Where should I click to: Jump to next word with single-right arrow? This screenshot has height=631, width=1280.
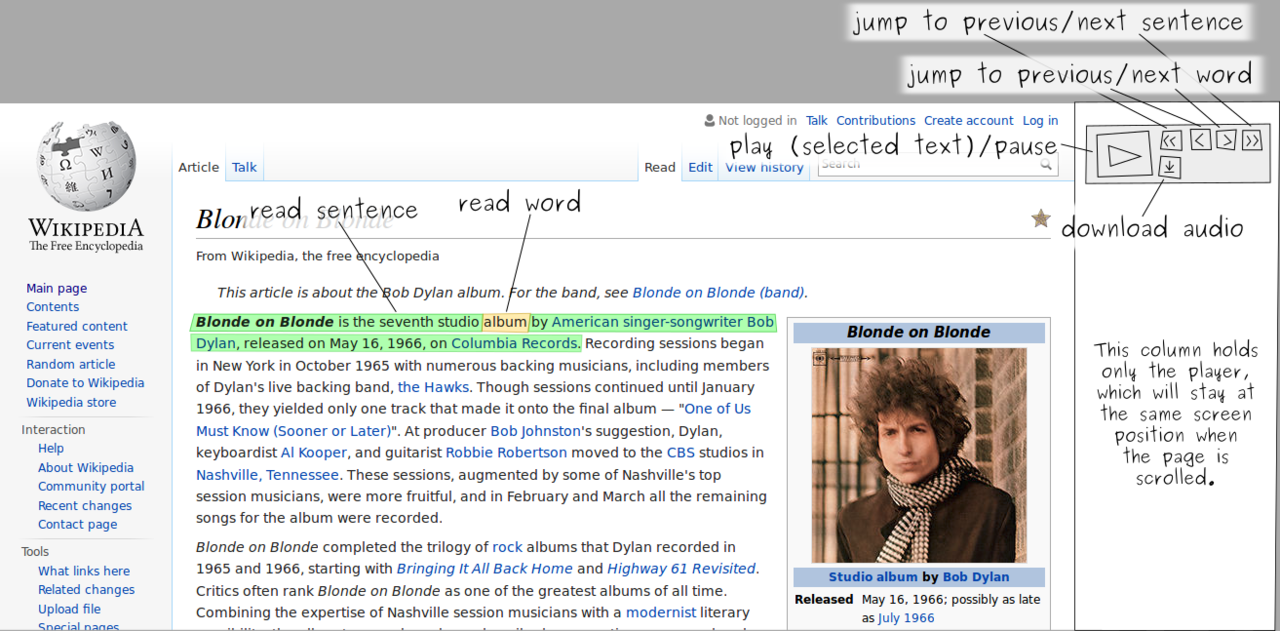coord(1226,140)
